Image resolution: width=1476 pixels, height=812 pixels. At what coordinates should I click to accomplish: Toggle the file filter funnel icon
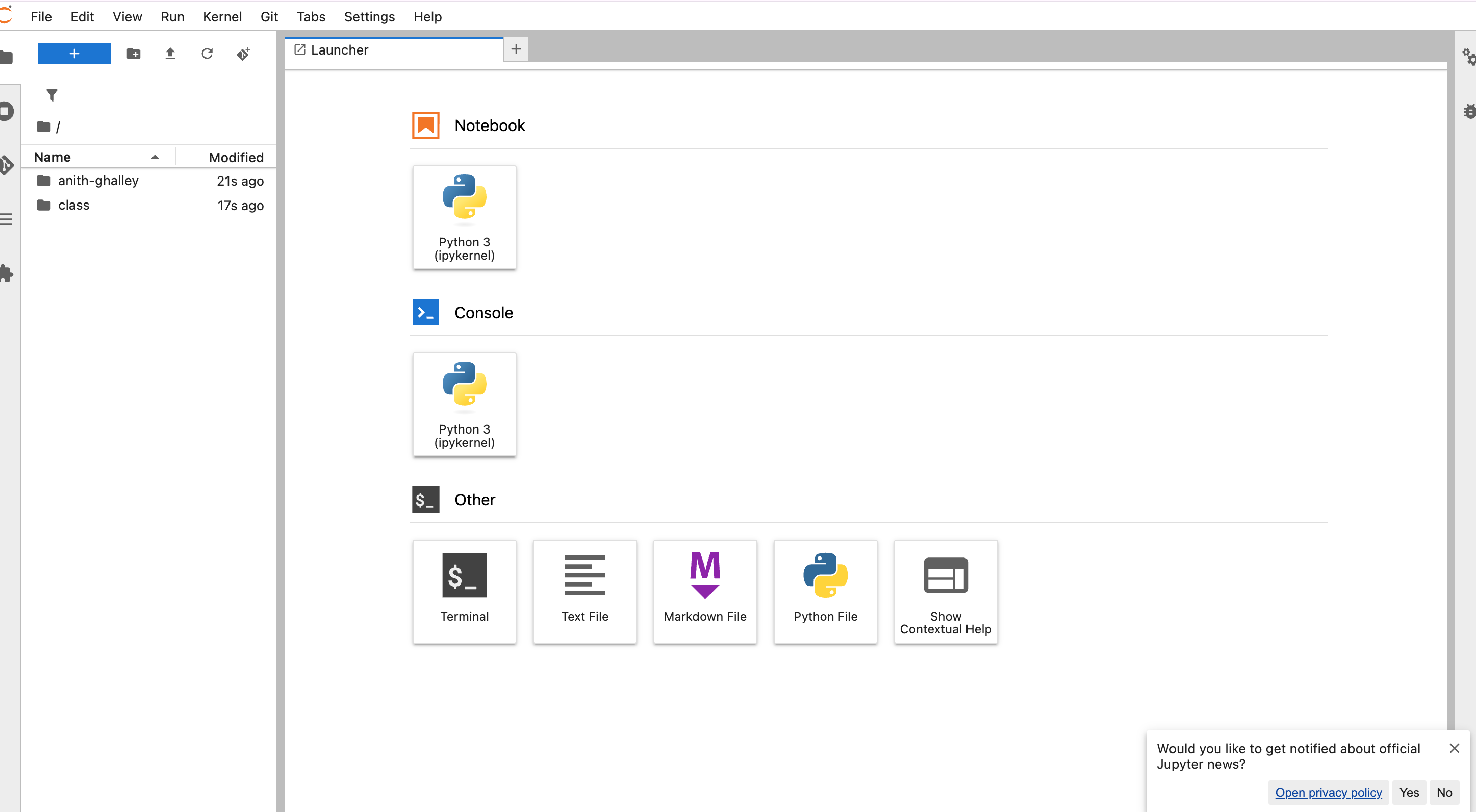click(x=52, y=95)
